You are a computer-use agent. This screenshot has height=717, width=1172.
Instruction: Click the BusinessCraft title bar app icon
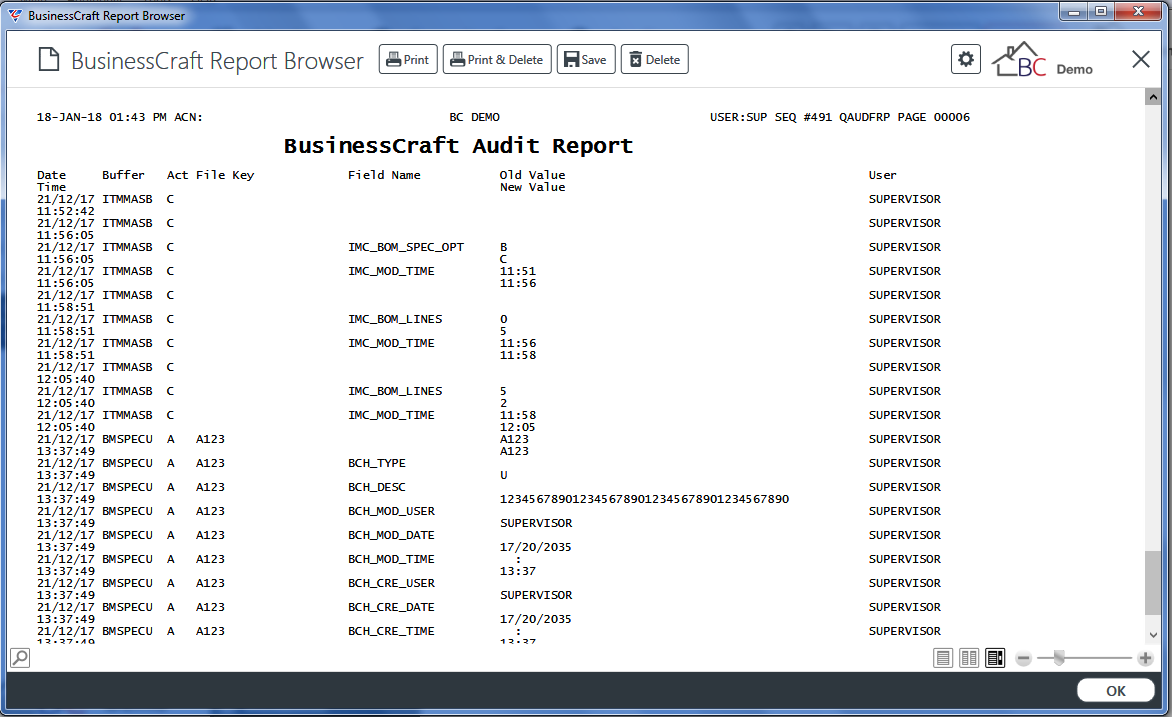[x=15, y=15]
